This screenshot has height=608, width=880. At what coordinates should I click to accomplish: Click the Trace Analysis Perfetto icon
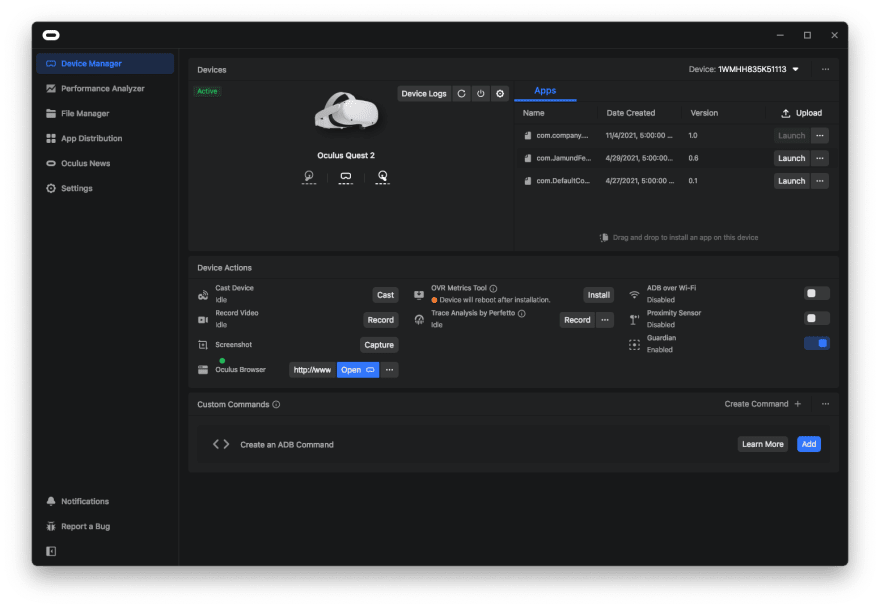click(x=419, y=320)
